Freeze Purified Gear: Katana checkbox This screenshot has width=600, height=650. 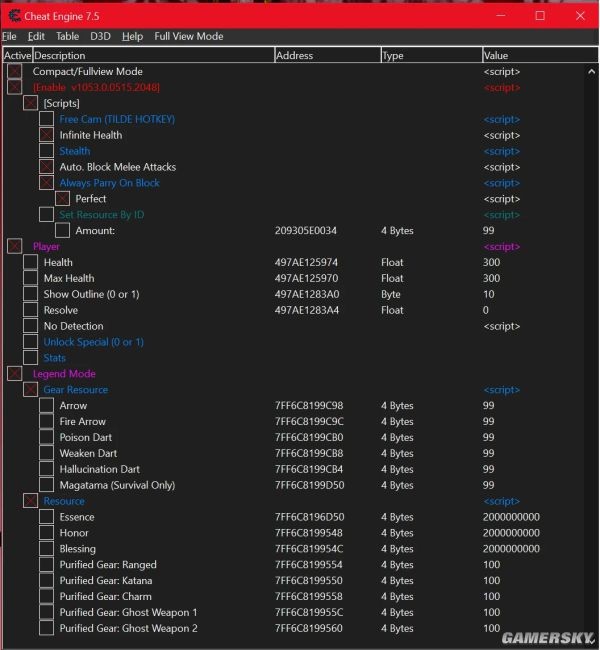click(x=46, y=580)
